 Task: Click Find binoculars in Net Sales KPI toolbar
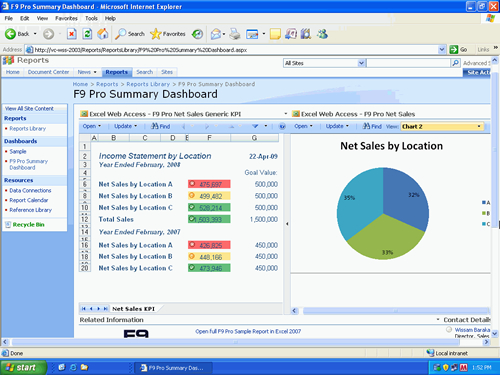pos(161,126)
